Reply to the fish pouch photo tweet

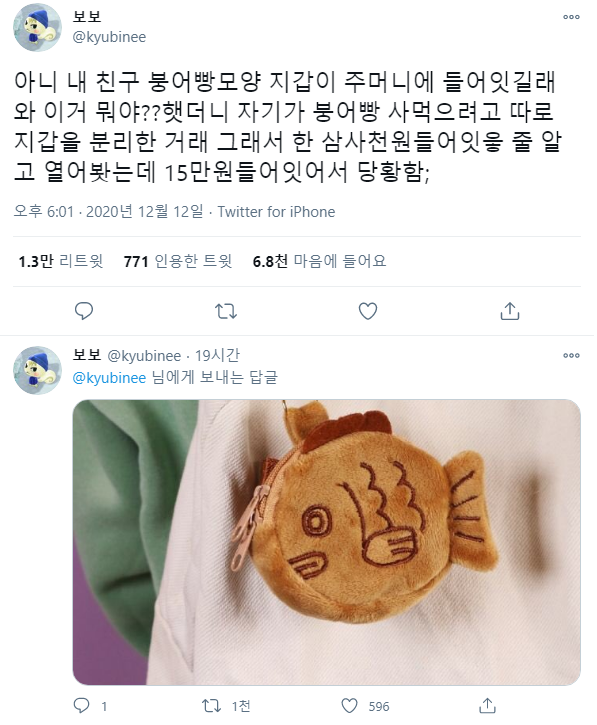pyautogui.click(x=82, y=706)
